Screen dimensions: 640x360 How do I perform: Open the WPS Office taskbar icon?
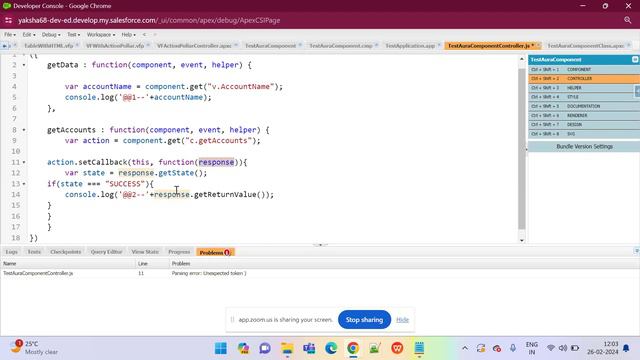click(397, 348)
